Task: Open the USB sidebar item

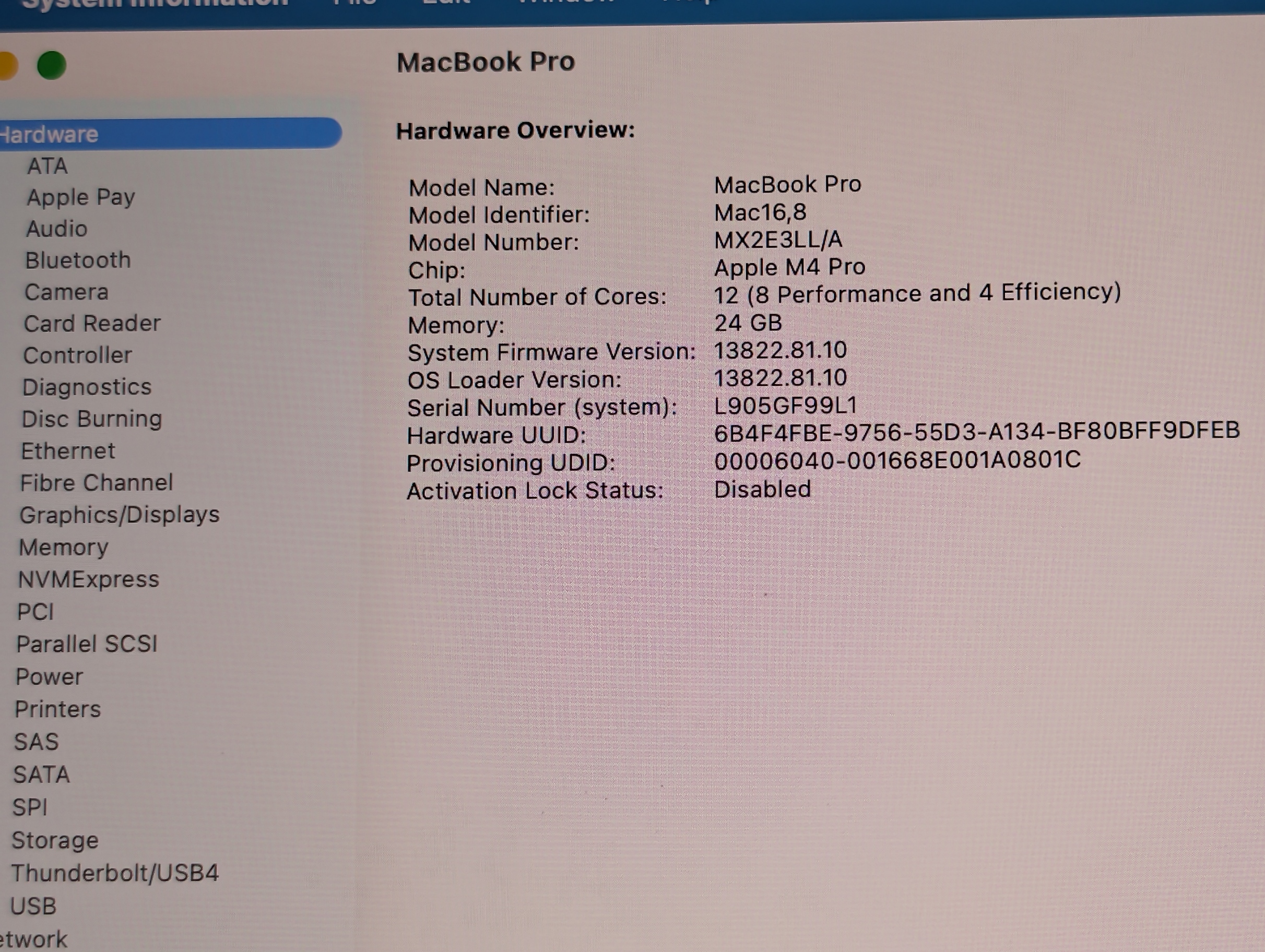Action: click(x=33, y=906)
